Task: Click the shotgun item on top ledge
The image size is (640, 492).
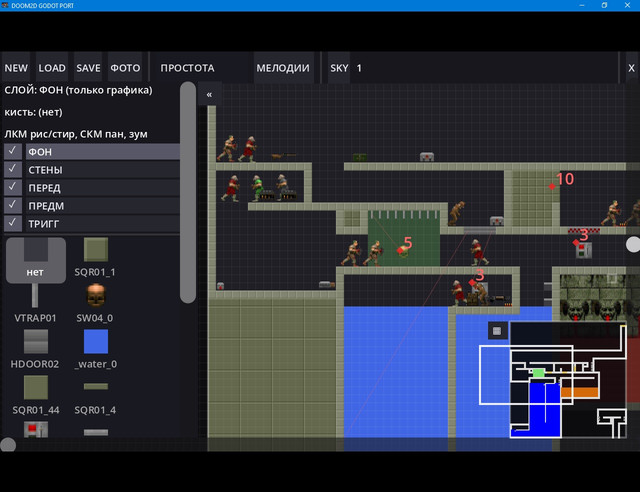Action: tap(283, 156)
